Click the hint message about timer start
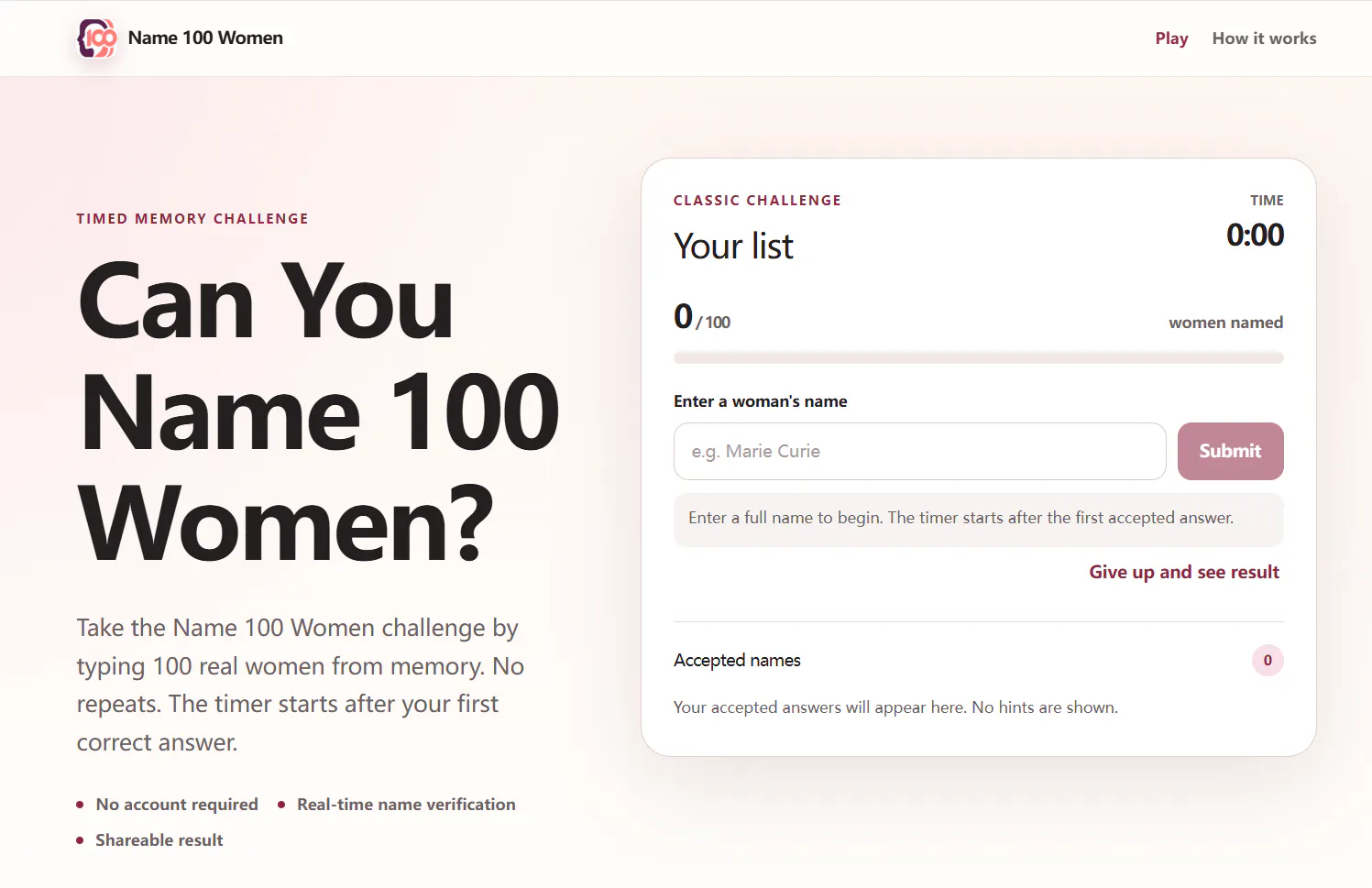1372x888 pixels. [978, 519]
